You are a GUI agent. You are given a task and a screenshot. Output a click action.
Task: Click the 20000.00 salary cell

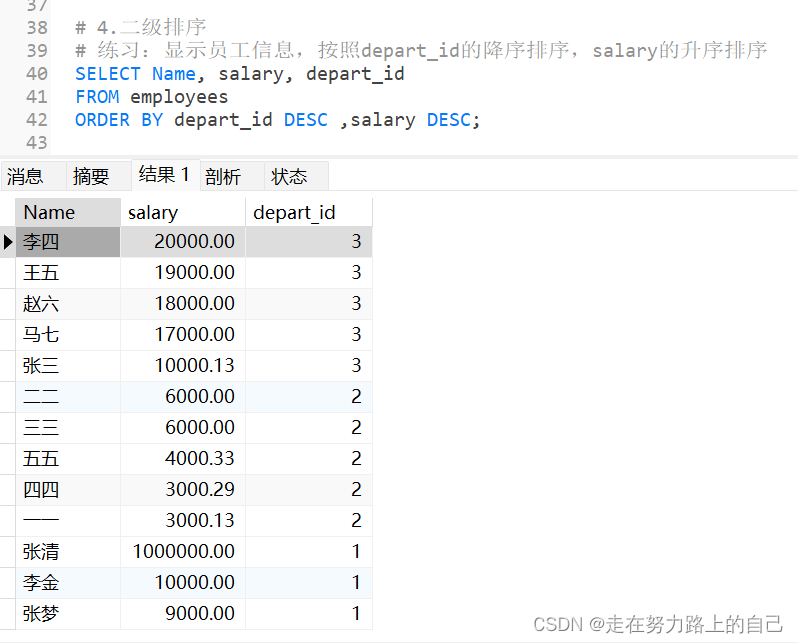click(183, 242)
